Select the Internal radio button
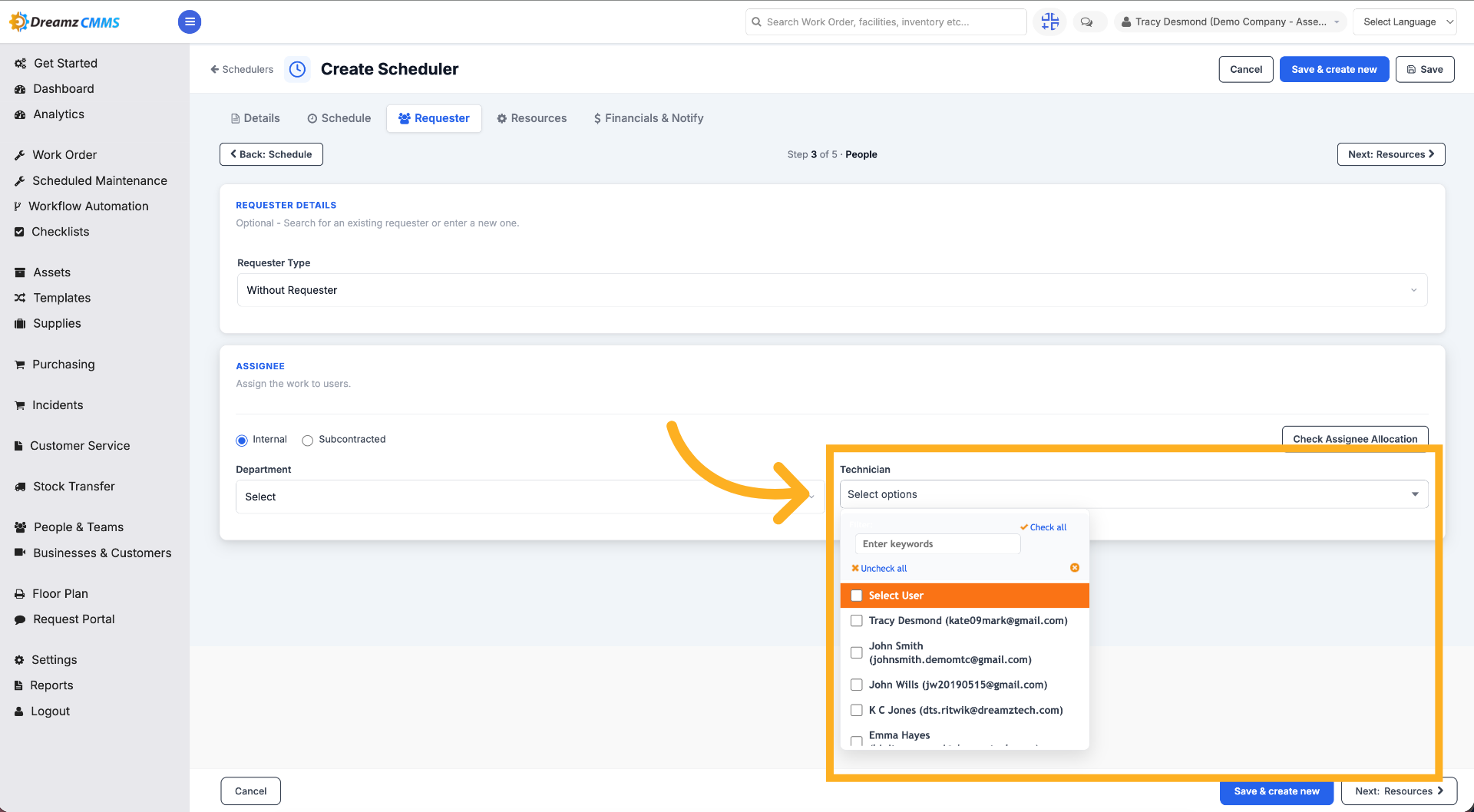 click(242, 441)
